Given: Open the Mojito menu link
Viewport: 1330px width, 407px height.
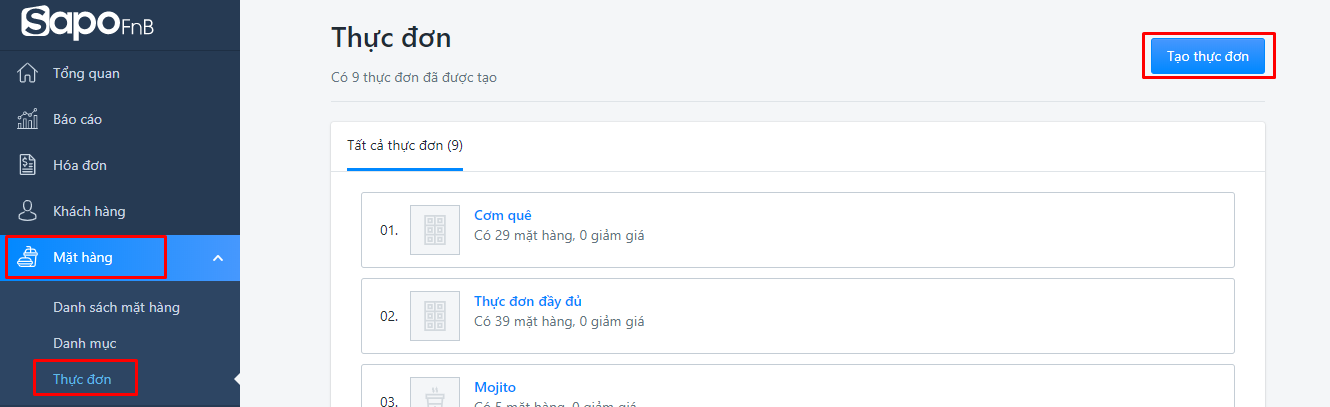Looking at the screenshot, I should coord(495,387).
